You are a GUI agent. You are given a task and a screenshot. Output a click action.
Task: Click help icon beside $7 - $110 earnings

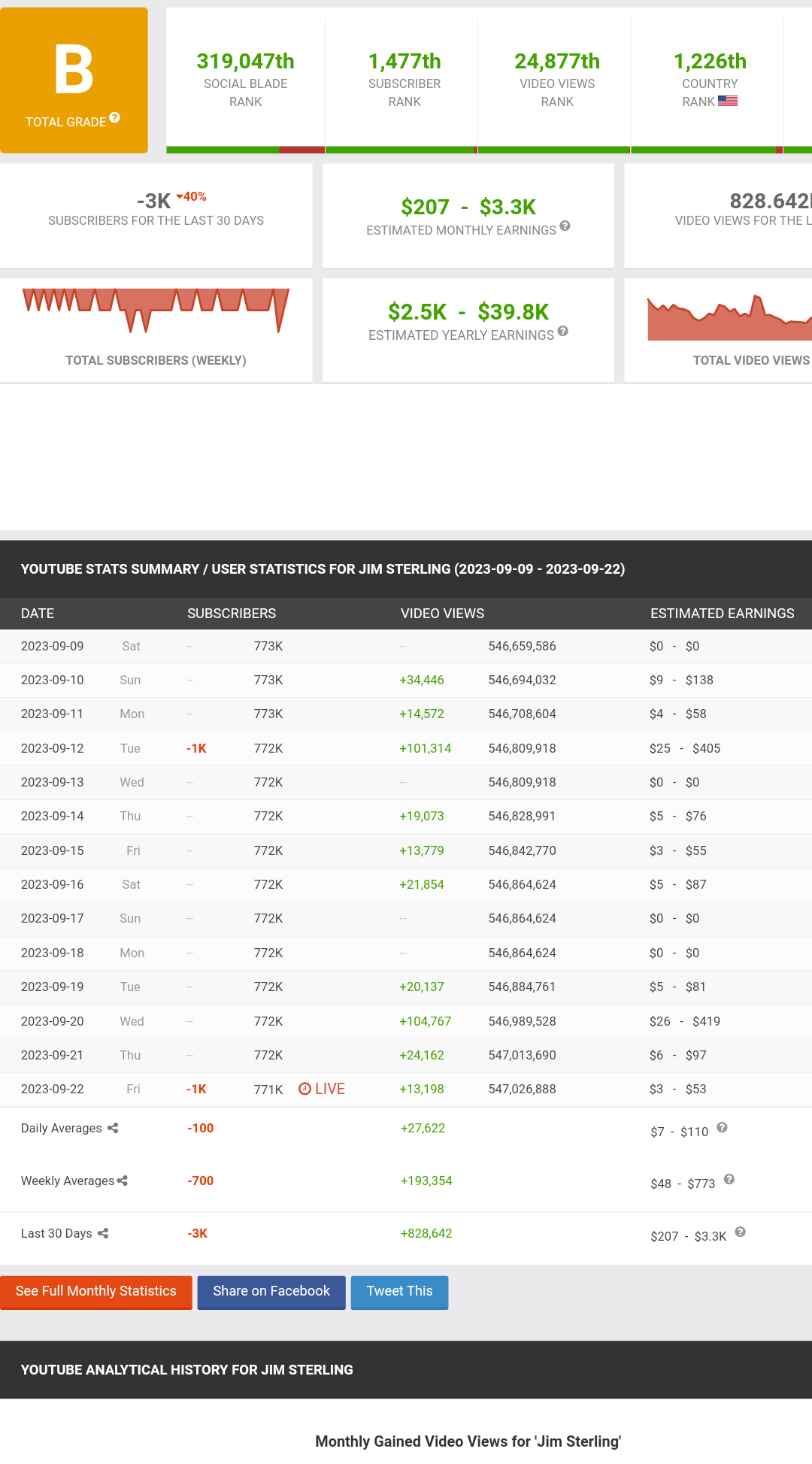(722, 1127)
